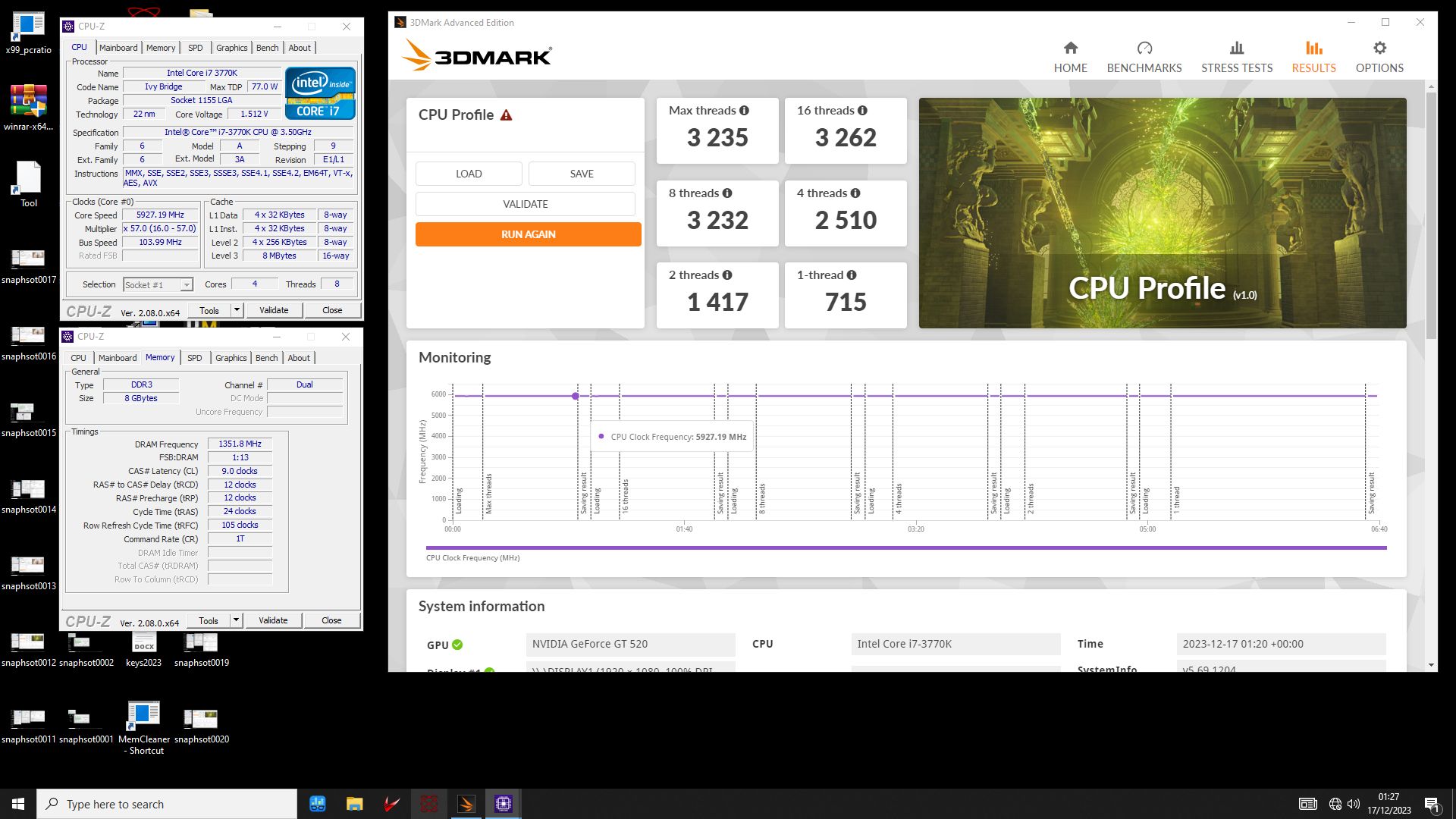Expand Tools dropdown arrow in top CPU-Z

point(237,310)
